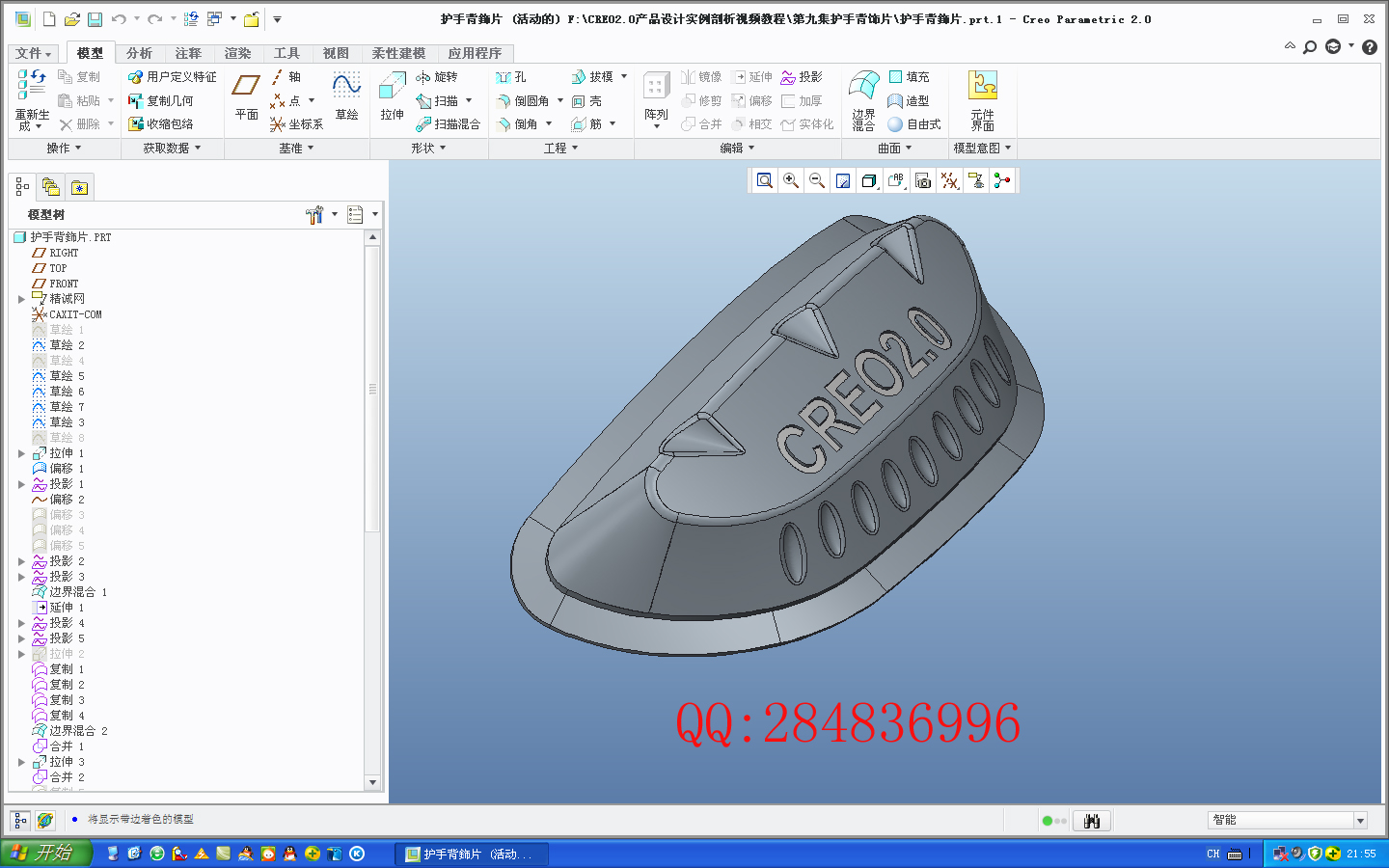Click the 护手青饰片 taskbar window button
Image resolution: width=1389 pixels, height=868 pixels.
(x=472, y=854)
